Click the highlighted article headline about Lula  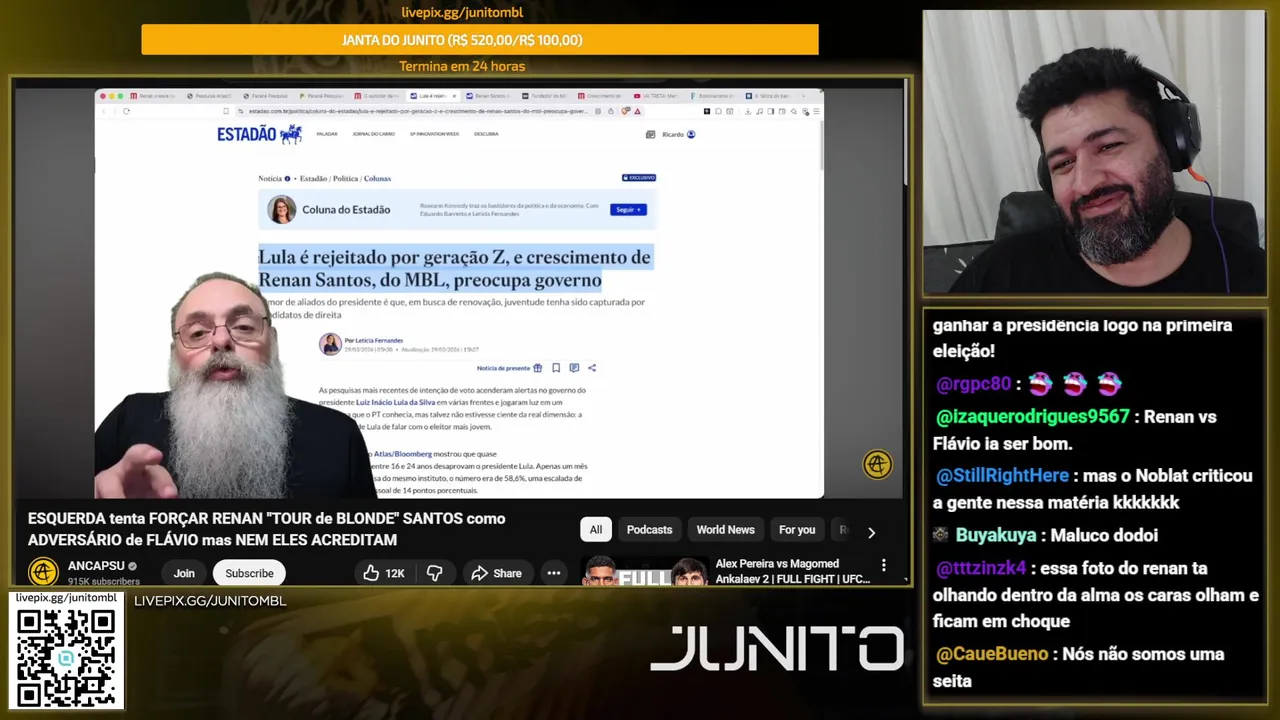[x=455, y=269]
